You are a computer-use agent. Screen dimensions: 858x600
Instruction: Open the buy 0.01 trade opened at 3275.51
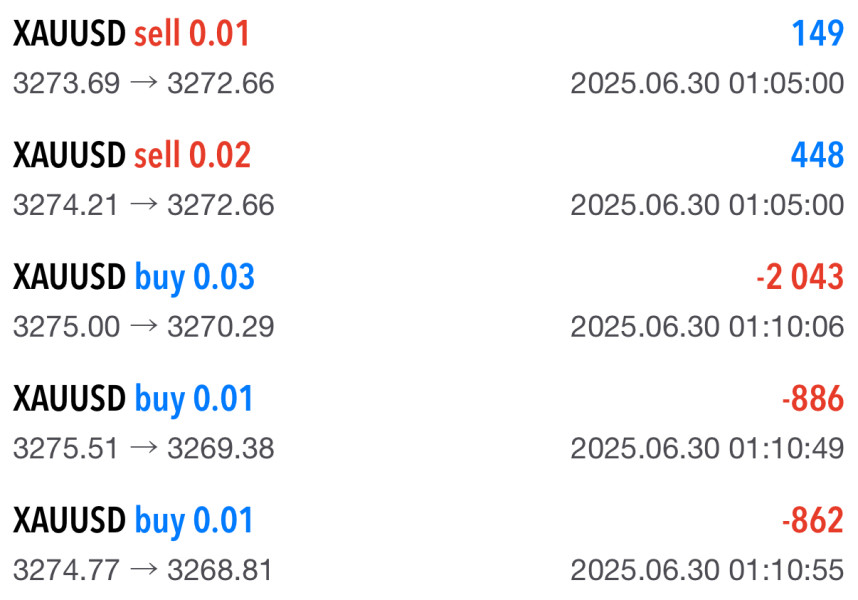[133, 400]
